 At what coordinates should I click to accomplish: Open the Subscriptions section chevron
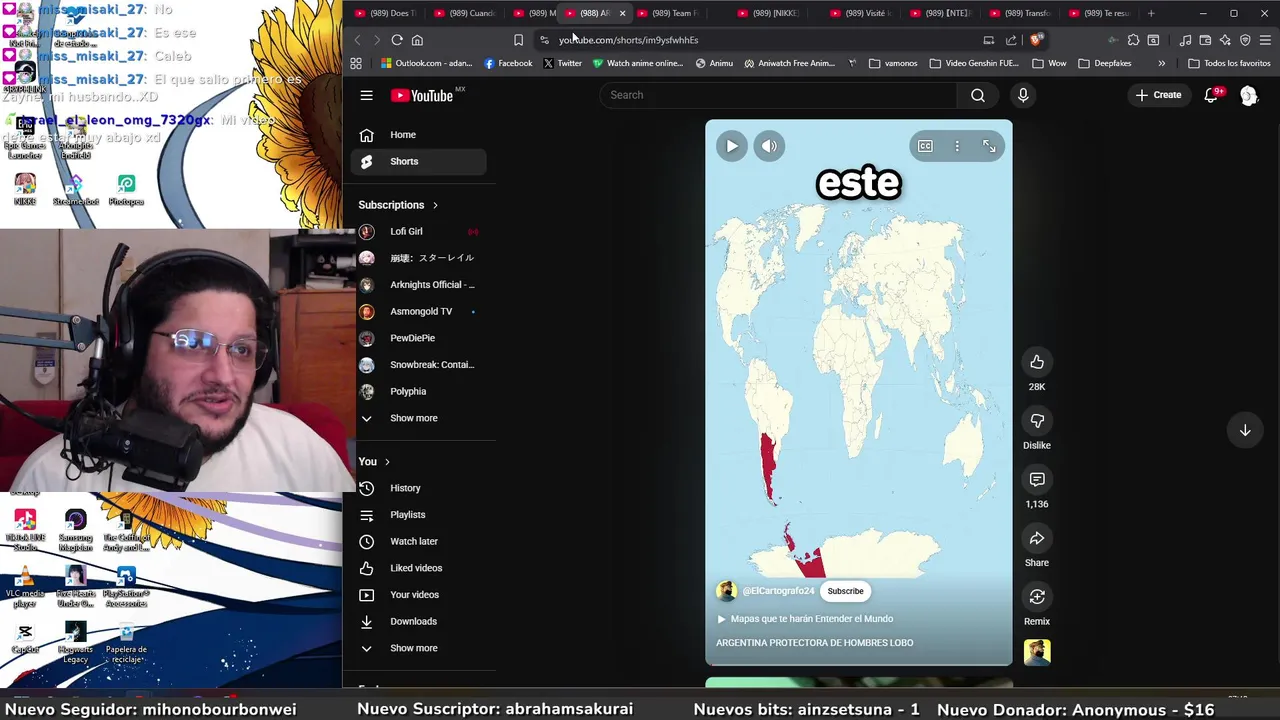coord(435,205)
